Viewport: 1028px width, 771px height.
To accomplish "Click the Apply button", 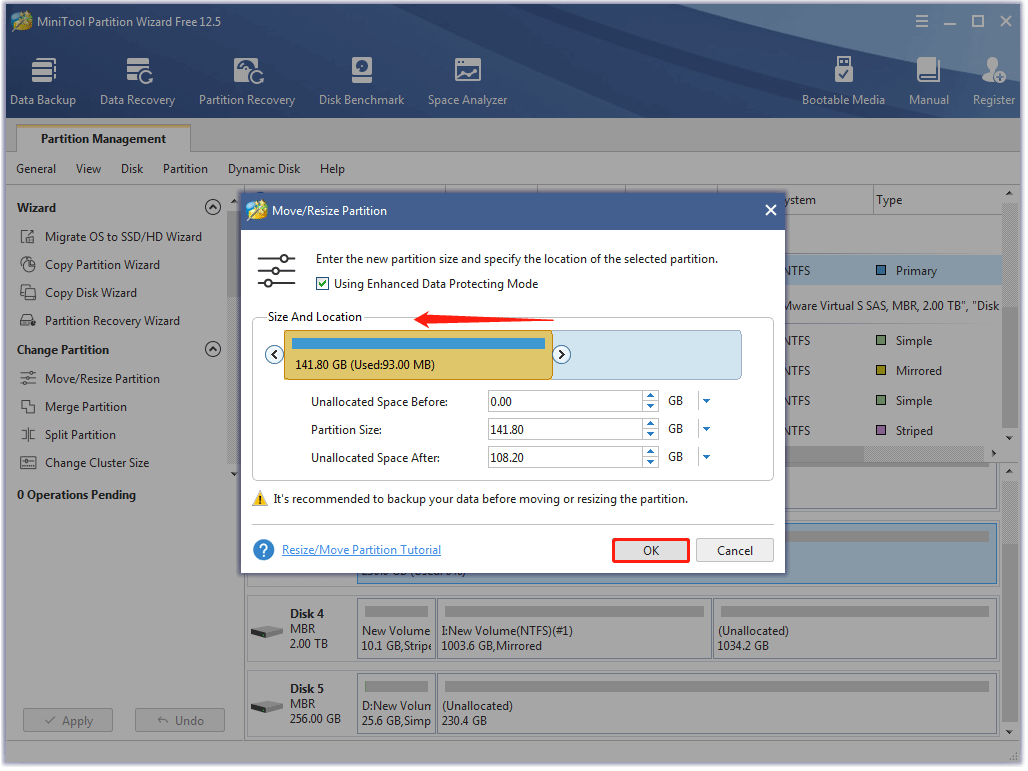I will click(x=68, y=721).
